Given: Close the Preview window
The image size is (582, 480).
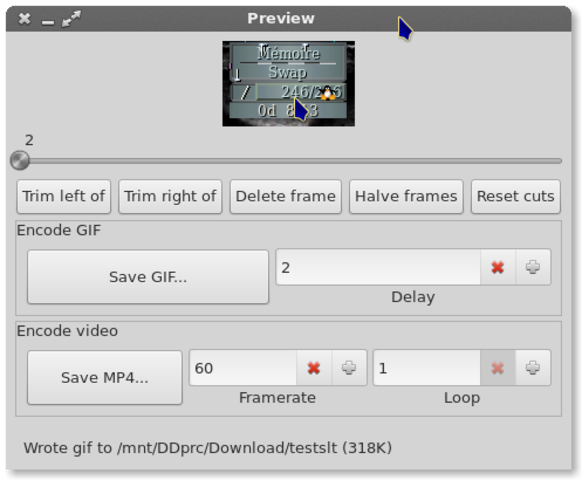Looking at the screenshot, I should 24,19.
